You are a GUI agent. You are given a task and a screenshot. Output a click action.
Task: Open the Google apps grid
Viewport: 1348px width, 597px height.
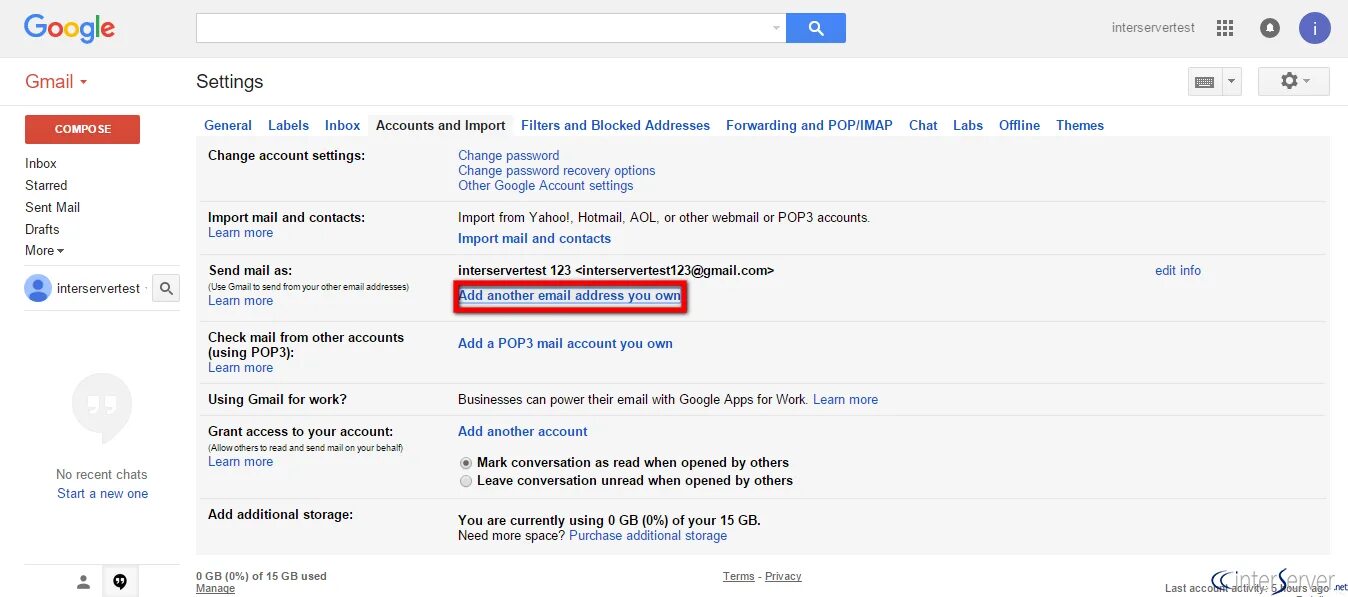1225,28
